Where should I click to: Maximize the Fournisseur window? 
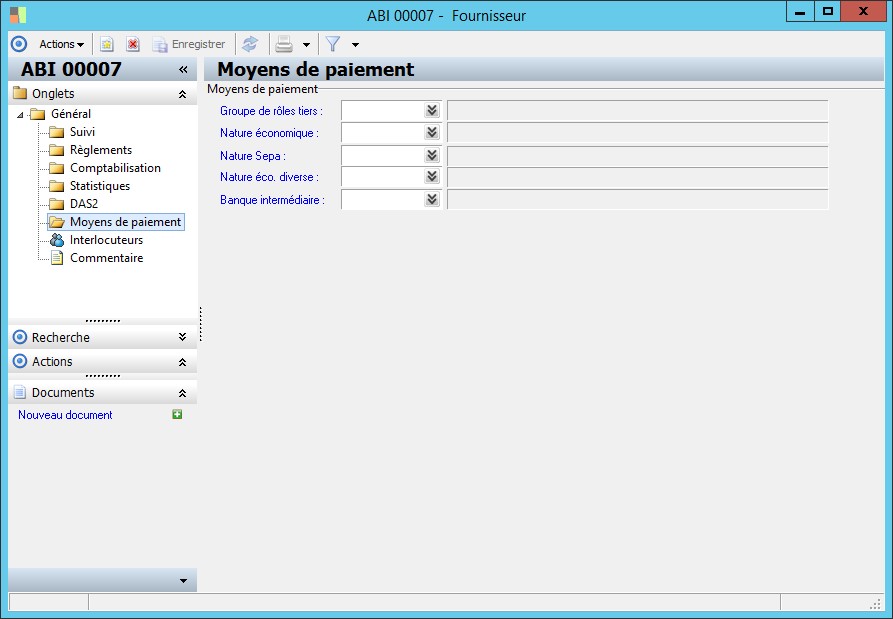[828, 11]
